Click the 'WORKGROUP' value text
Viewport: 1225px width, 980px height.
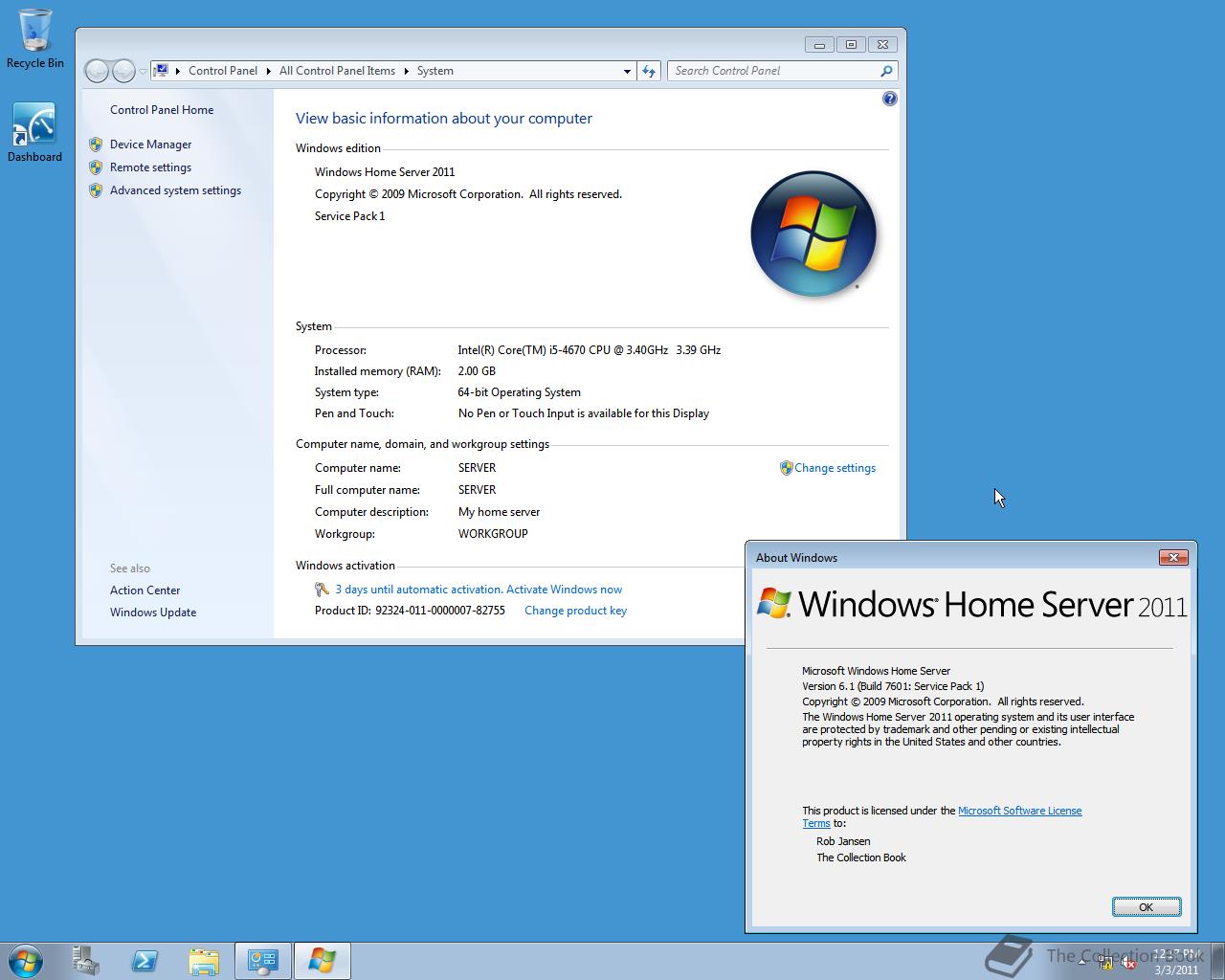[x=493, y=534]
